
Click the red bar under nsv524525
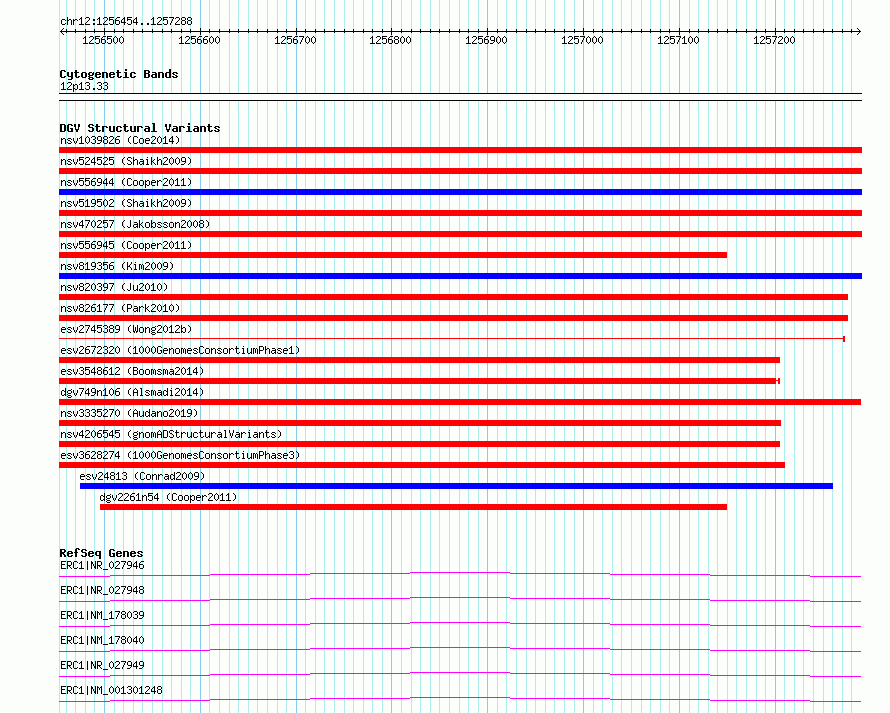(x=460, y=171)
